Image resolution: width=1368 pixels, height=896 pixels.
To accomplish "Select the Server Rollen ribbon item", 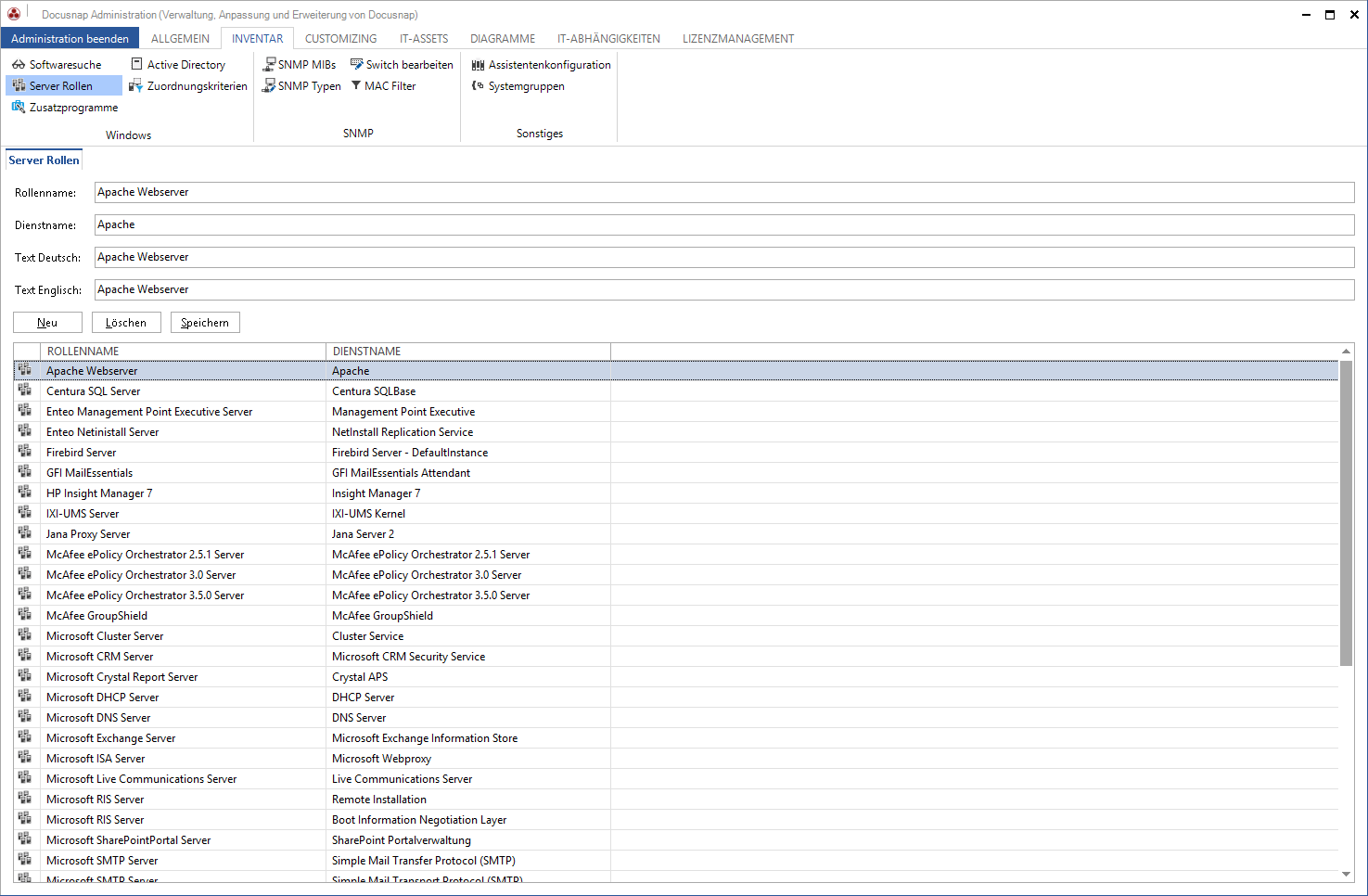I will pyautogui.click(x=63, y=86).
